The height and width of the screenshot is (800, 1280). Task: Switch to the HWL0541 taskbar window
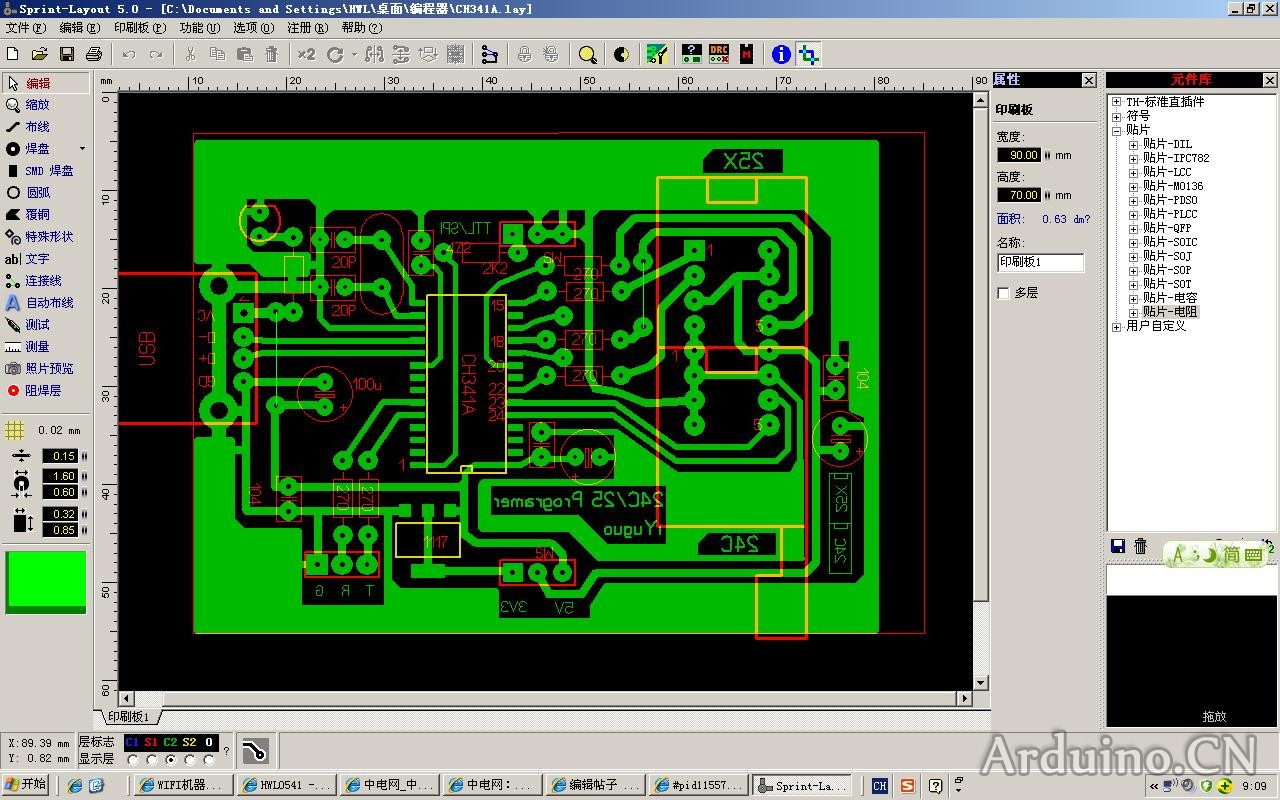click(285, 785)
